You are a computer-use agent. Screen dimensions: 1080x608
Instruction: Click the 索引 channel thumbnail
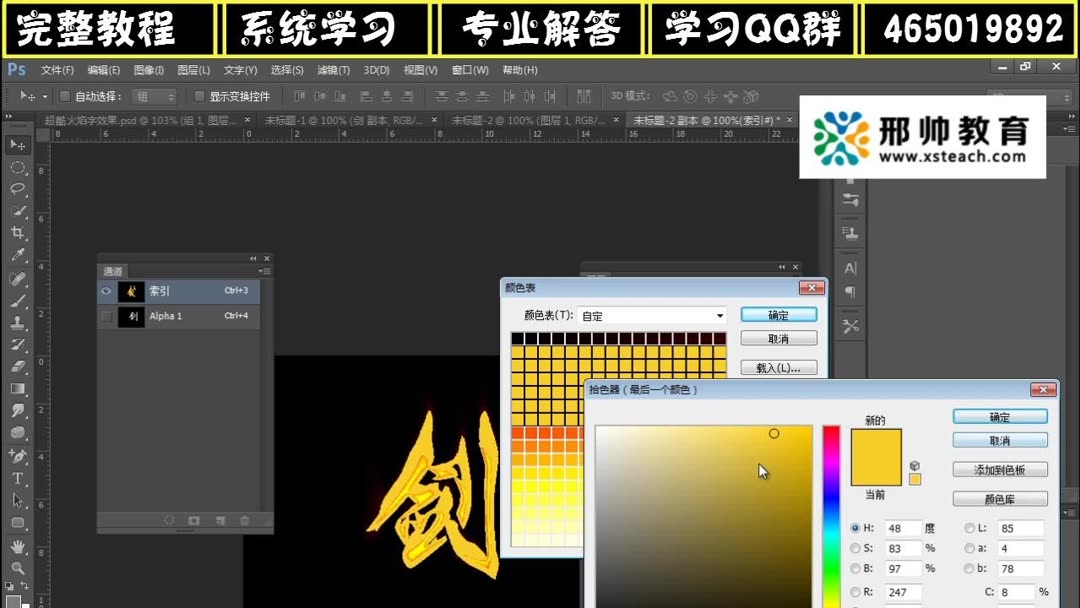coord(131,290)
